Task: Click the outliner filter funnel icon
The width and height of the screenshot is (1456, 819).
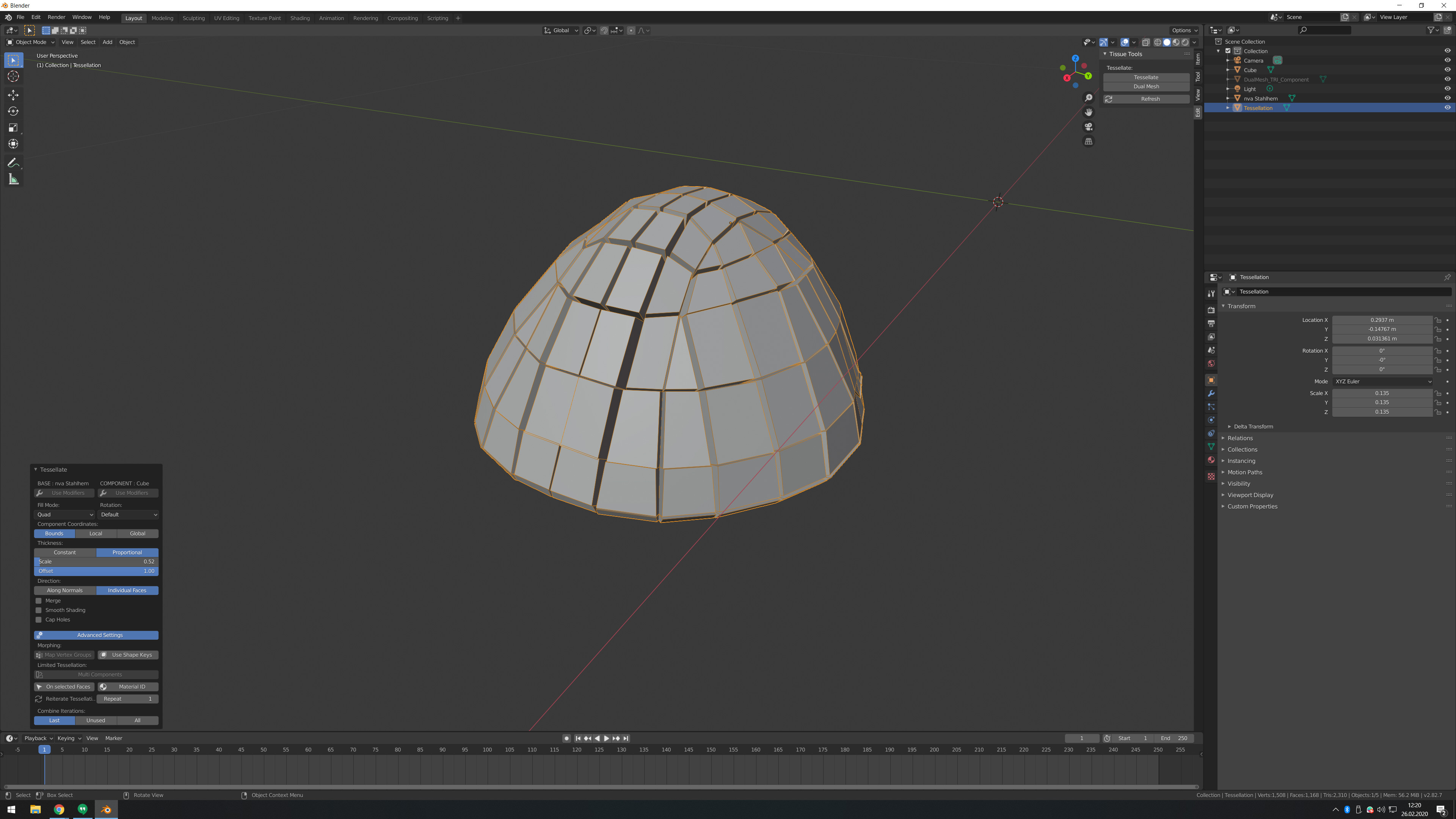Action: [x=1431, y=30]
